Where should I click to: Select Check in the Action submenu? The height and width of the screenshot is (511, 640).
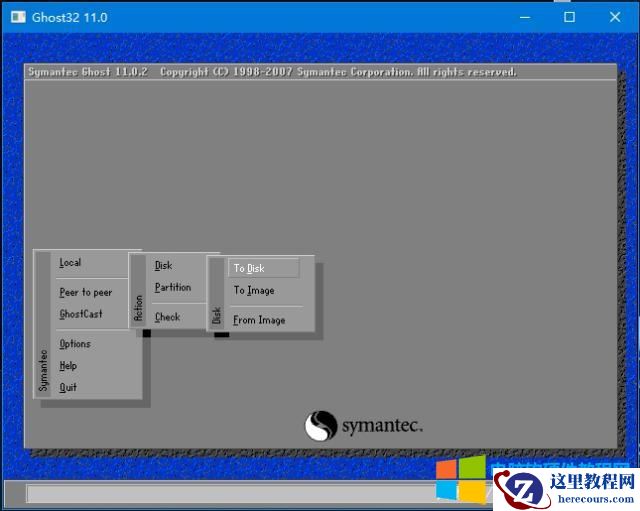[167, 317]
